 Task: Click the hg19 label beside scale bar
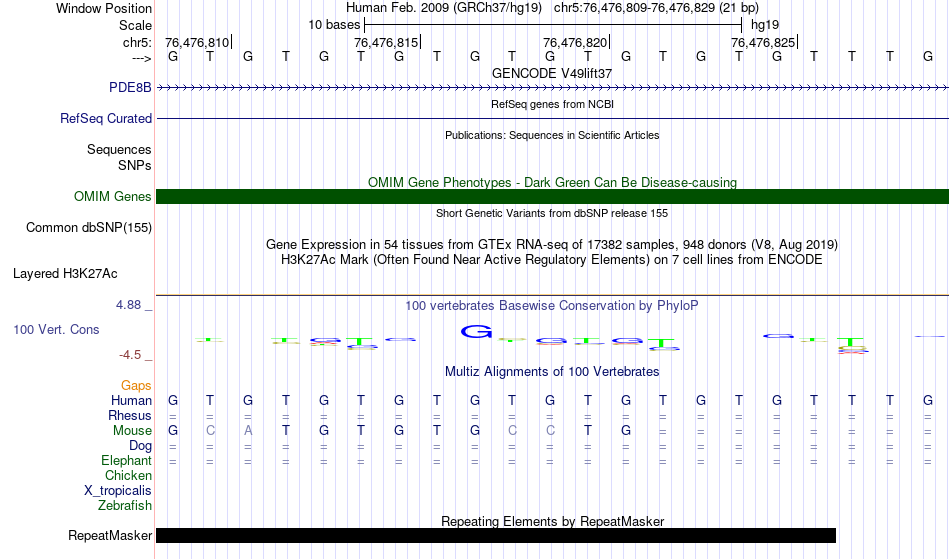(765, 25)
